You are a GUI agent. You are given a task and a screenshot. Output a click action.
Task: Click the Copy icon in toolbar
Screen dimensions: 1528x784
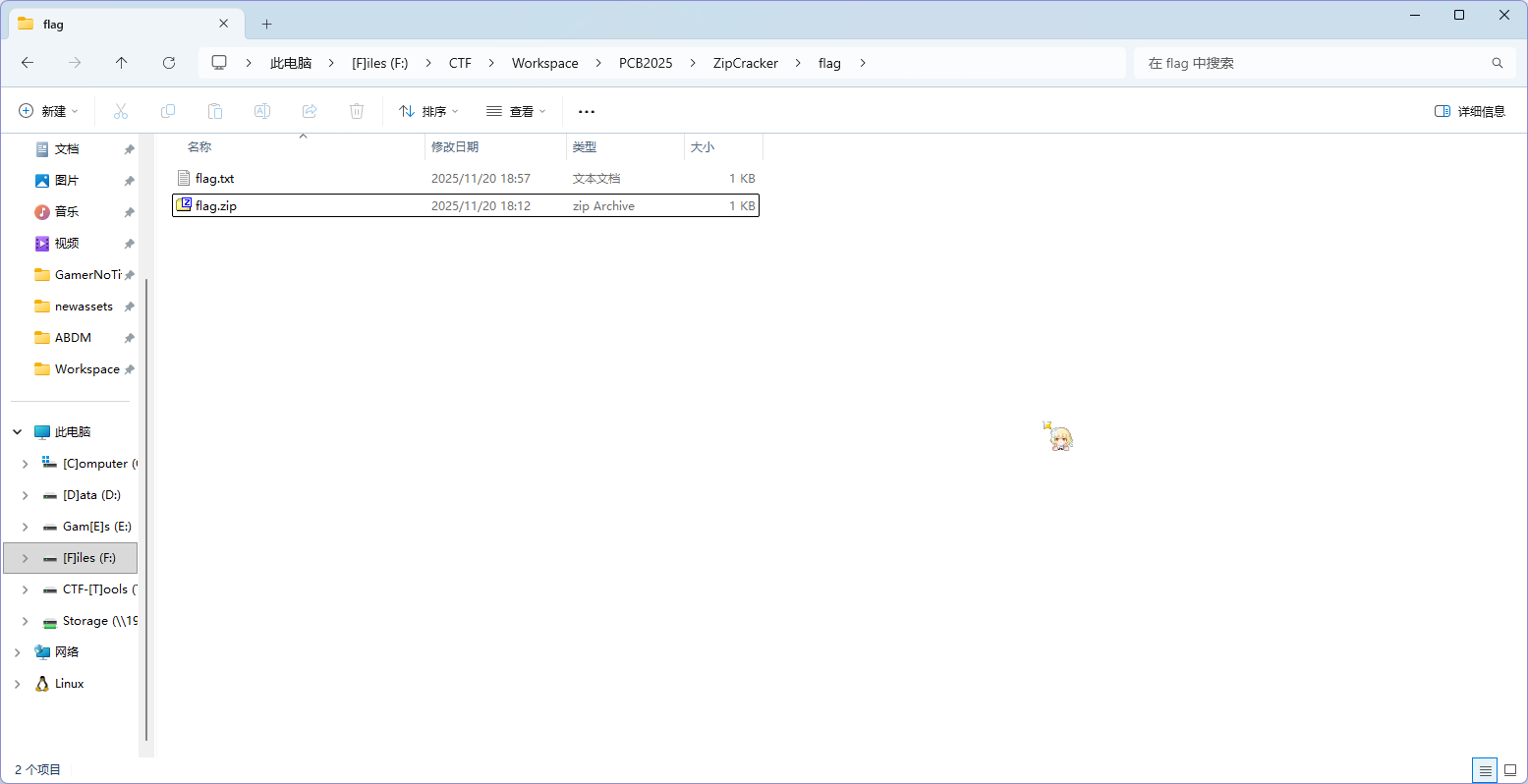[x=168, y=111]
